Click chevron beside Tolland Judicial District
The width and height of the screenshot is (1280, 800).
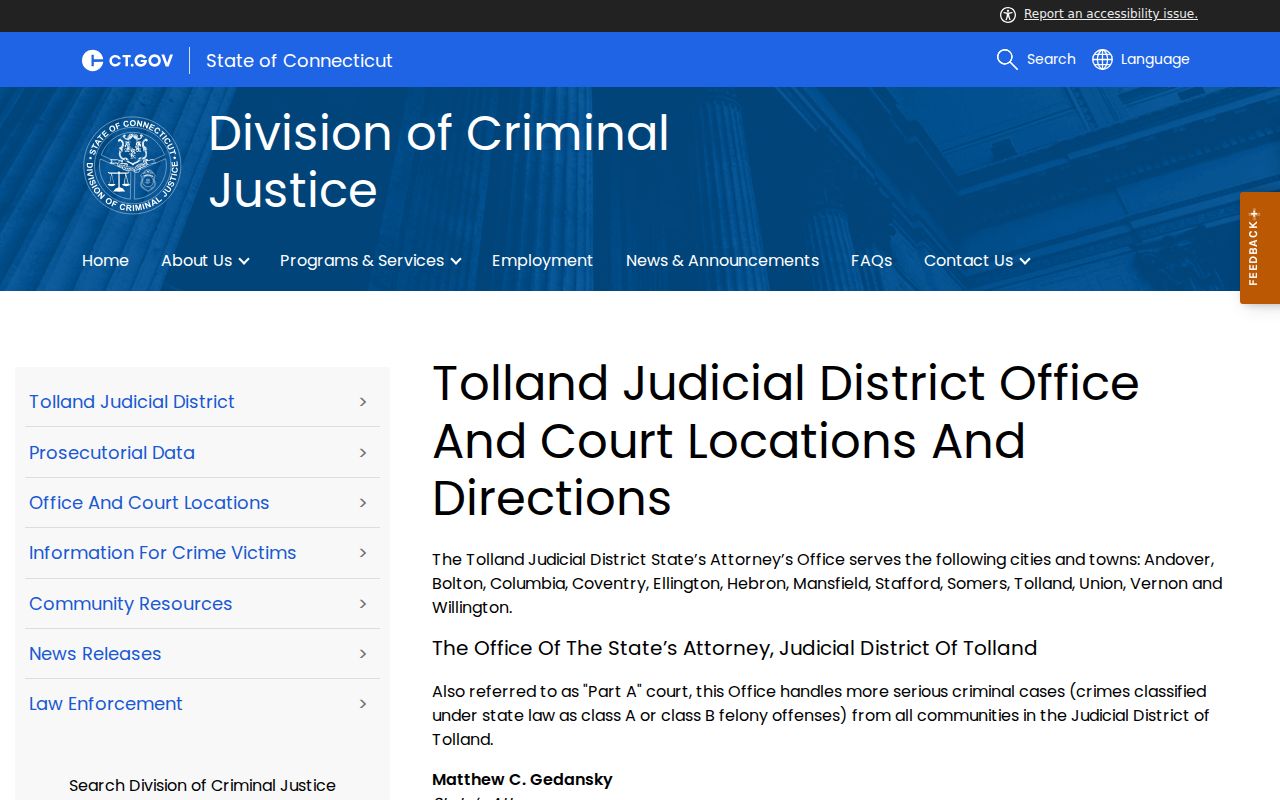(363, 401)
